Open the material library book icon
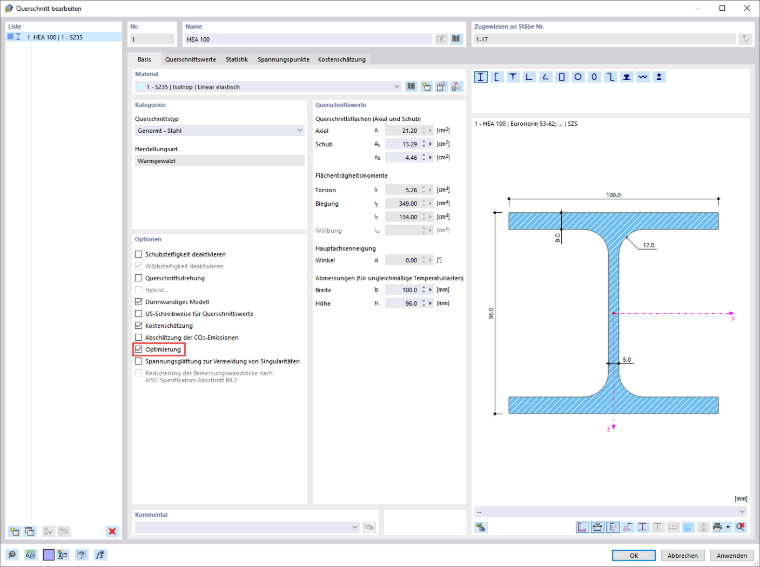 pyautogui.click(x=411, y=87)
